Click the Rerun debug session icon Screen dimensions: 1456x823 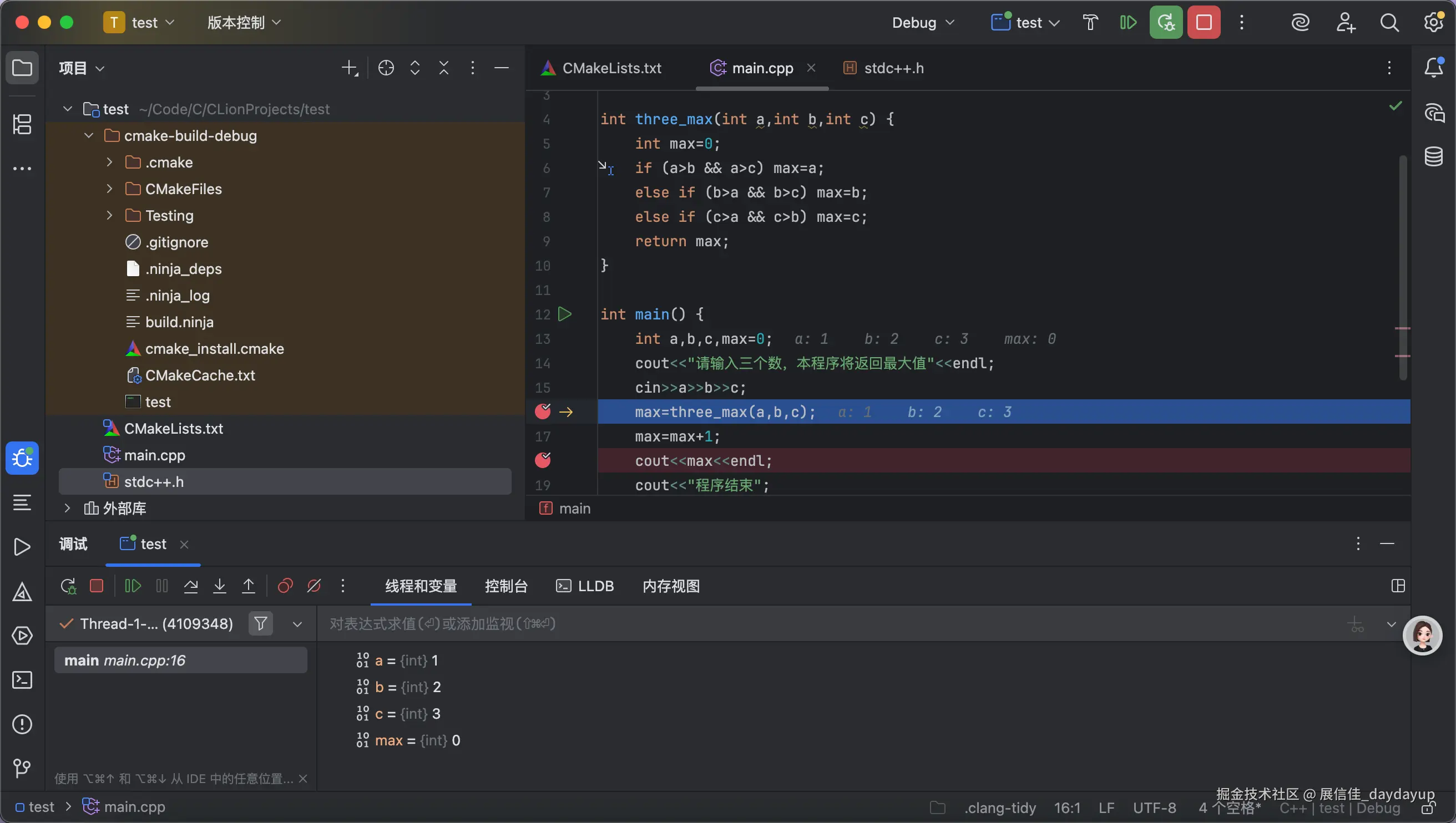(x=68, y=586)
